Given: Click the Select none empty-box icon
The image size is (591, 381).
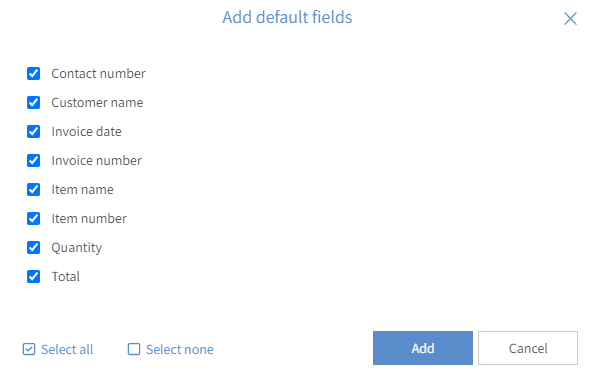Looking at the screenshot, I should click(x=134, y=349).
